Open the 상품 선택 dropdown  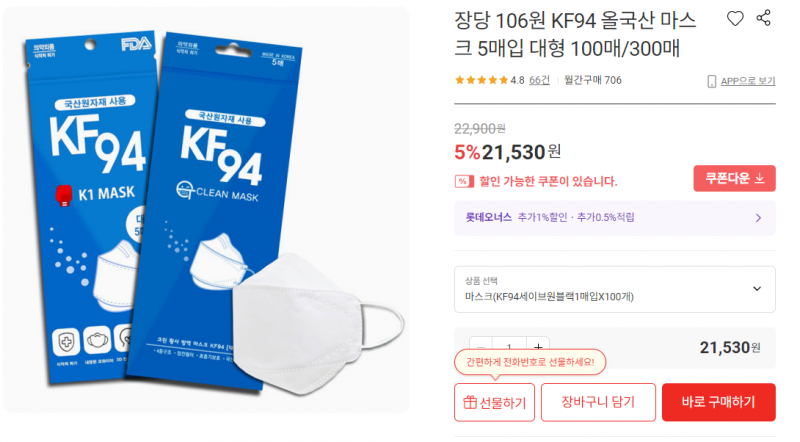click(615, 289)
